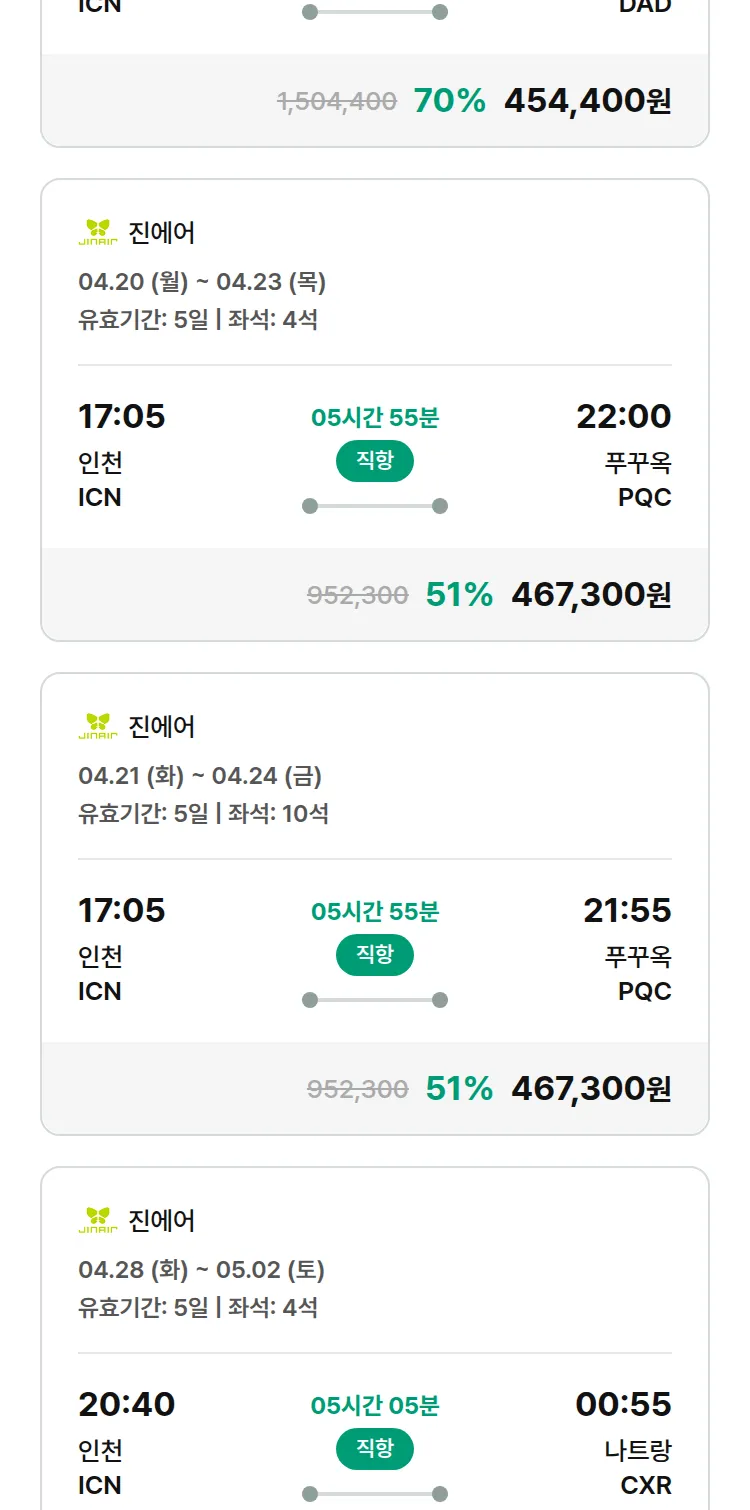The image size is (750, 1510).
Task: Click the 51% discount on the 04.20 flight
Action: pyautogui.click(x=459, y=595)
